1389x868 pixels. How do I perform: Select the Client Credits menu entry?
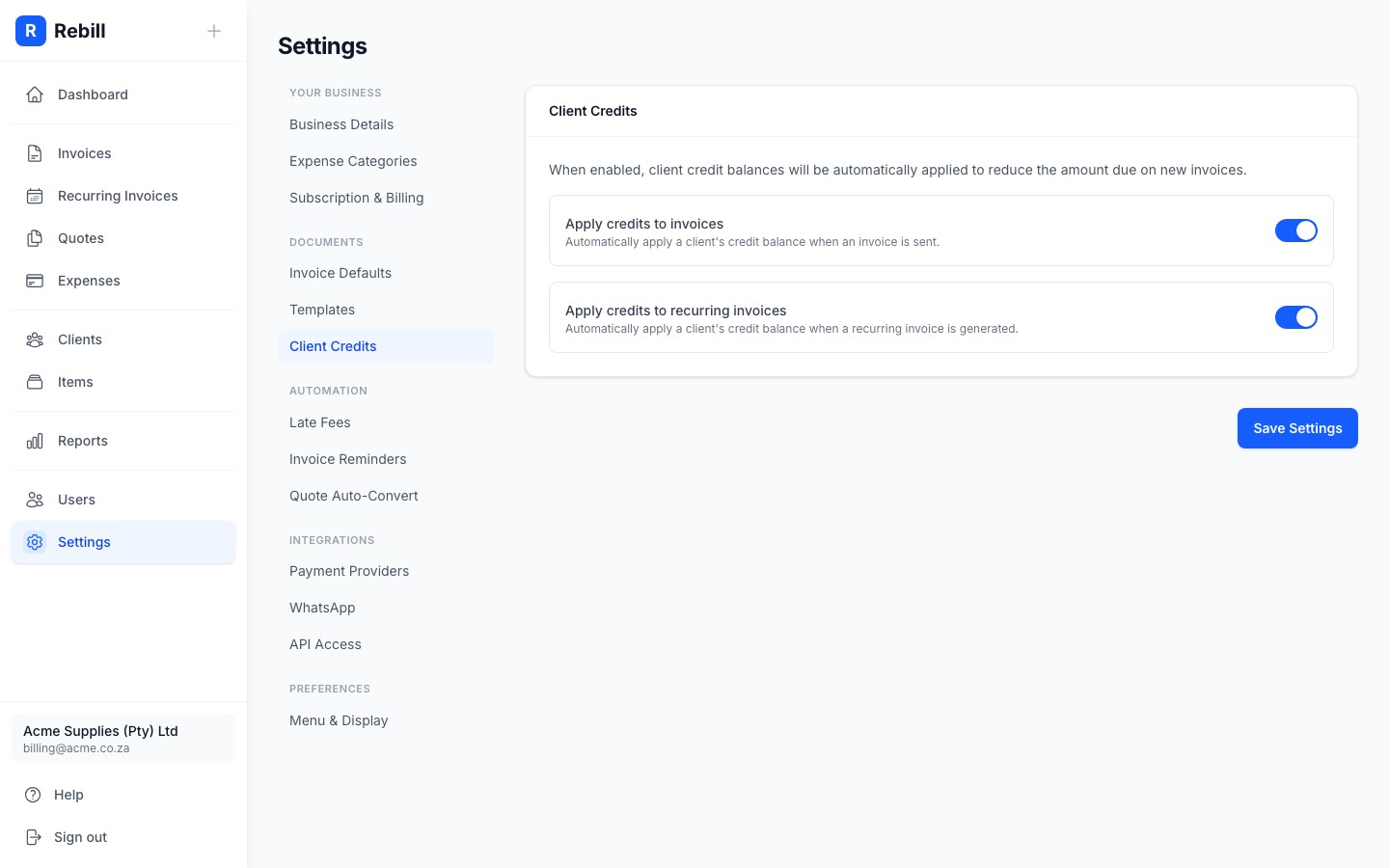333,346
